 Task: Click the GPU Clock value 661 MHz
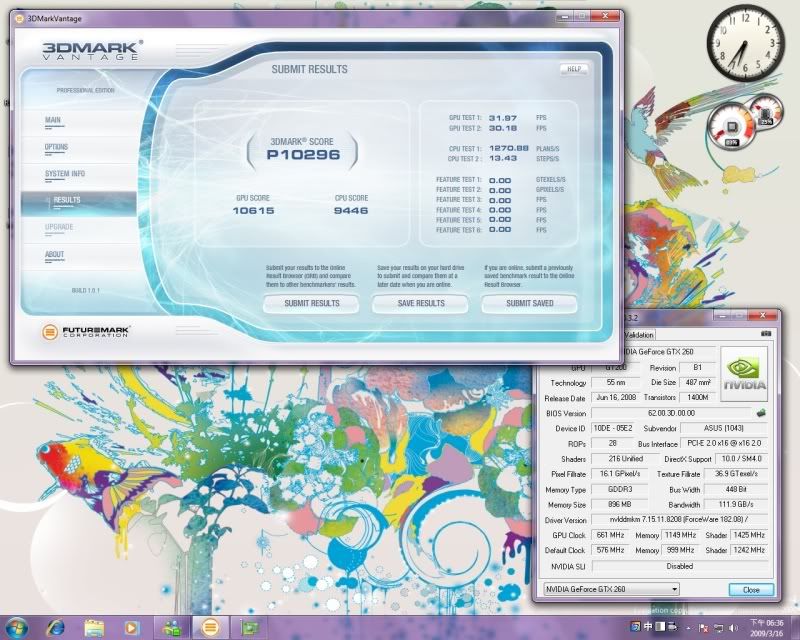click(x=610, y=535)
